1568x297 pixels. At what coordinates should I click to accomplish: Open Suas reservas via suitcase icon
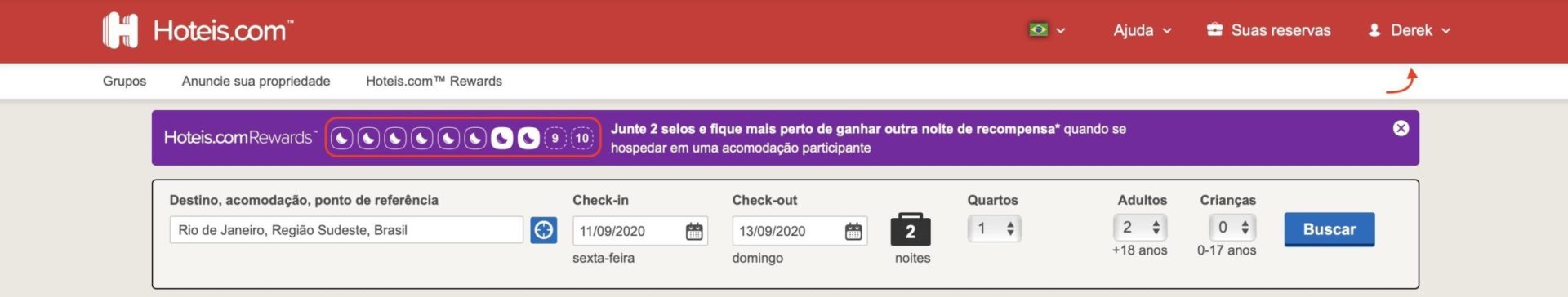tap(1215, 30)
